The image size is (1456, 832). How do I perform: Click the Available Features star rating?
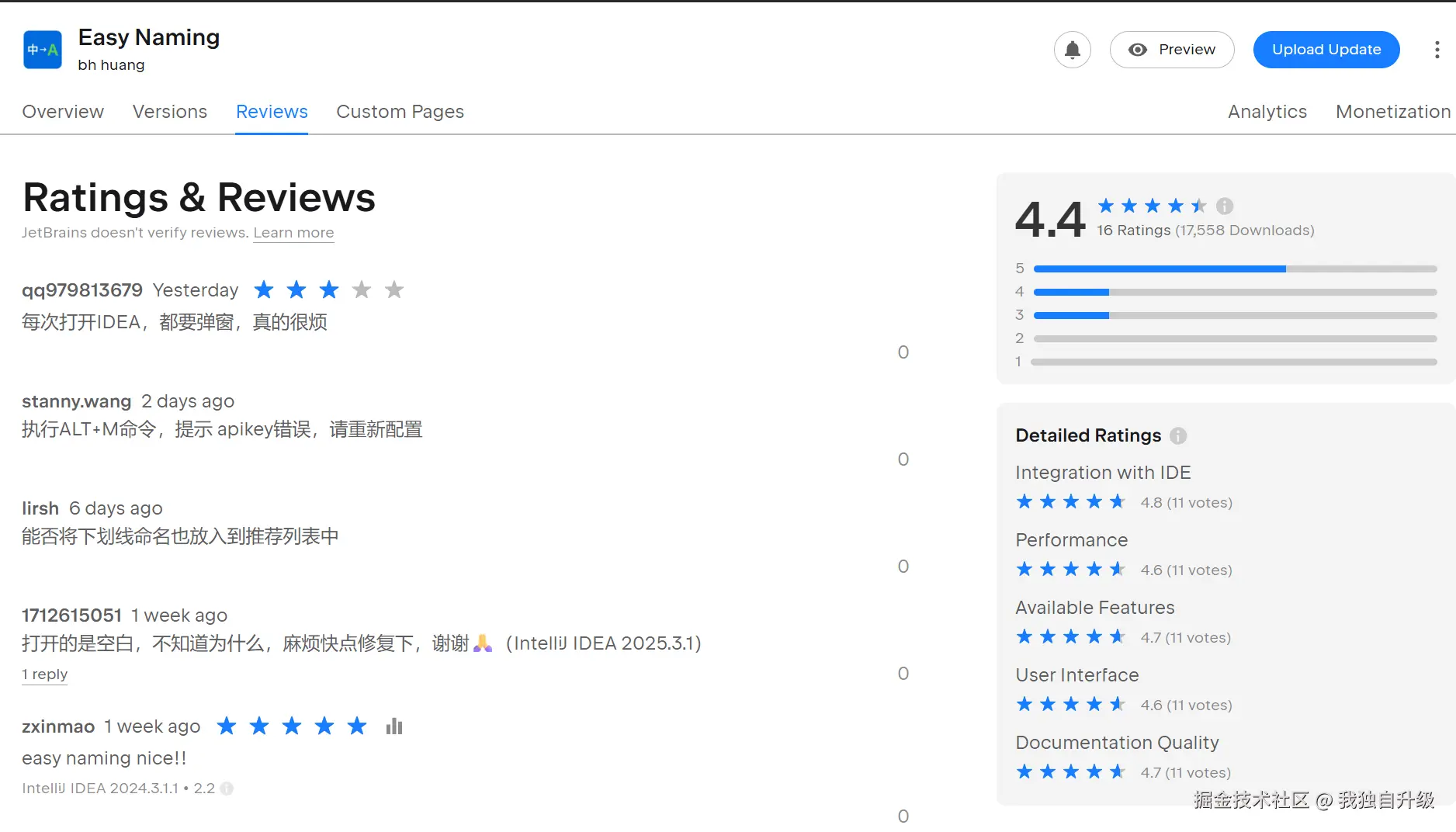[x=1071, y=637]
